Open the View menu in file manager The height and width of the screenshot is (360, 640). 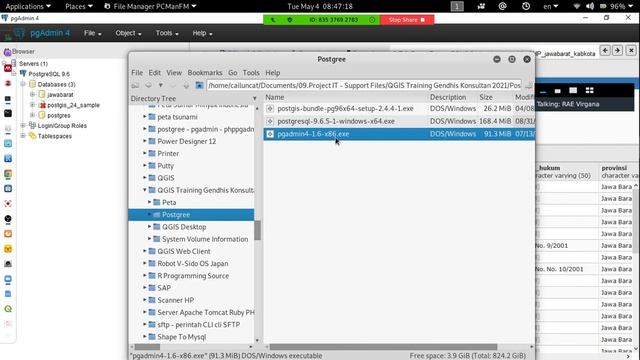coord(174,73)
